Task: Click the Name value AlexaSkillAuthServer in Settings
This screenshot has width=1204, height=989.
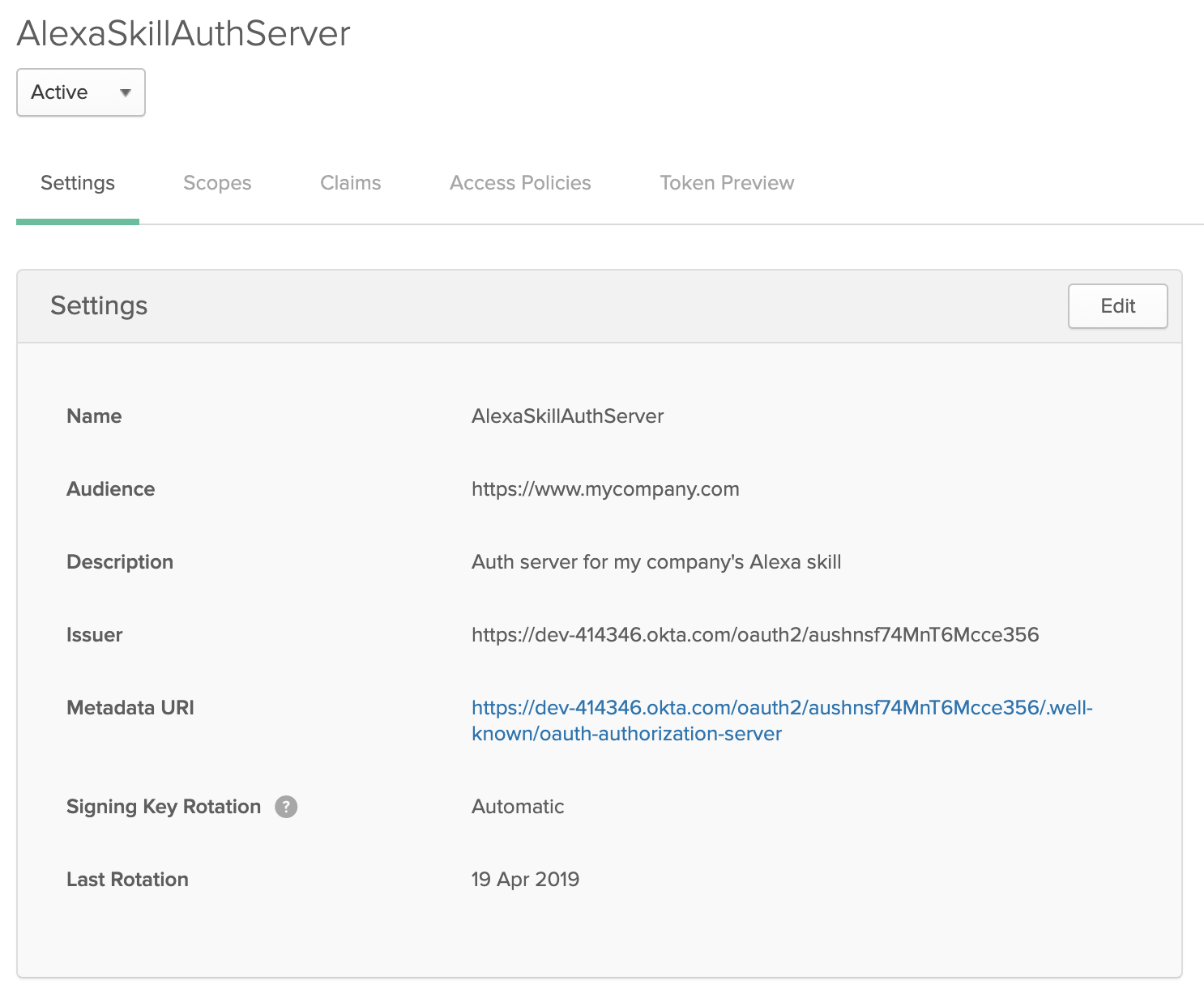Action: click(x=567, y=416)
